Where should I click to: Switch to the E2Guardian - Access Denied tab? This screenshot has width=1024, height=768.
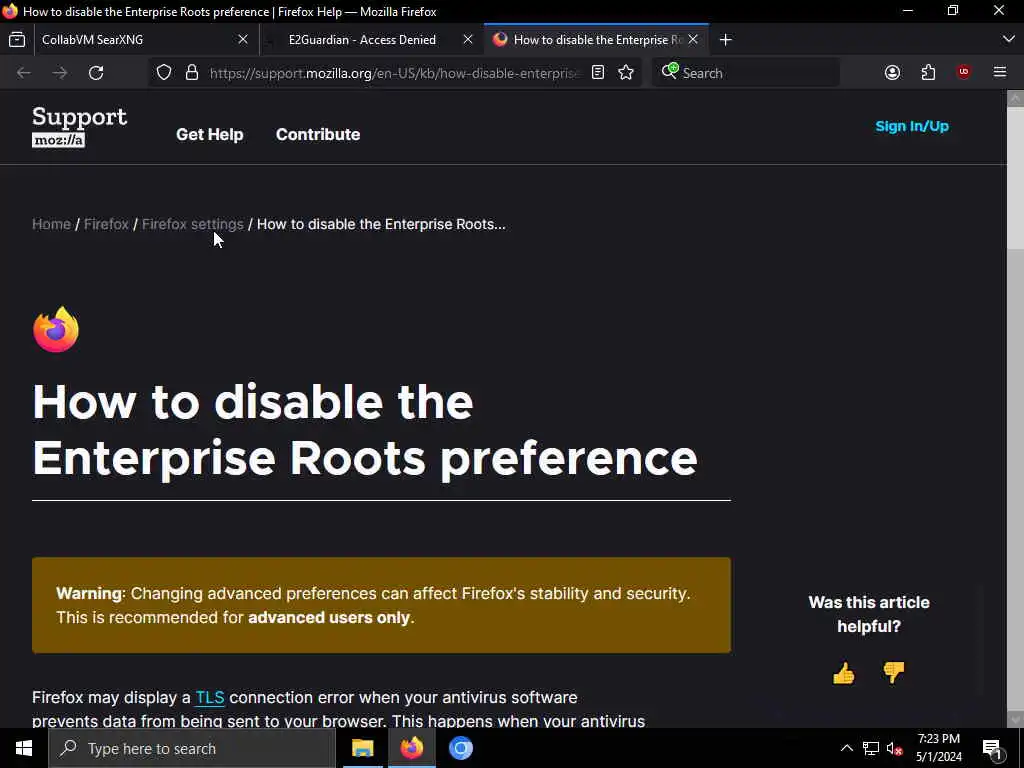click(x=362, y=40)
